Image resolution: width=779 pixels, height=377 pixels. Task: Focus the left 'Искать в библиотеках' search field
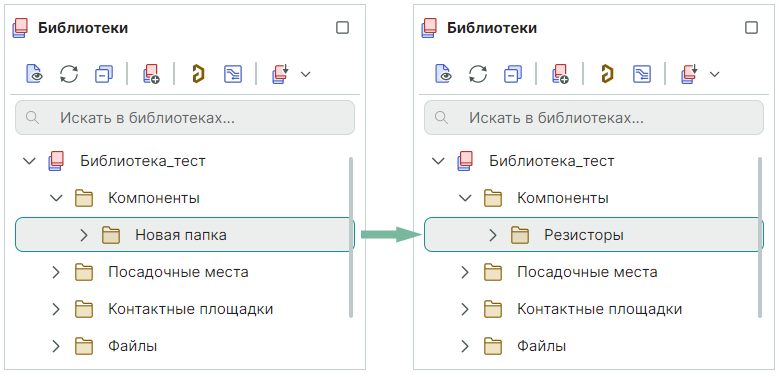[185, 118]
